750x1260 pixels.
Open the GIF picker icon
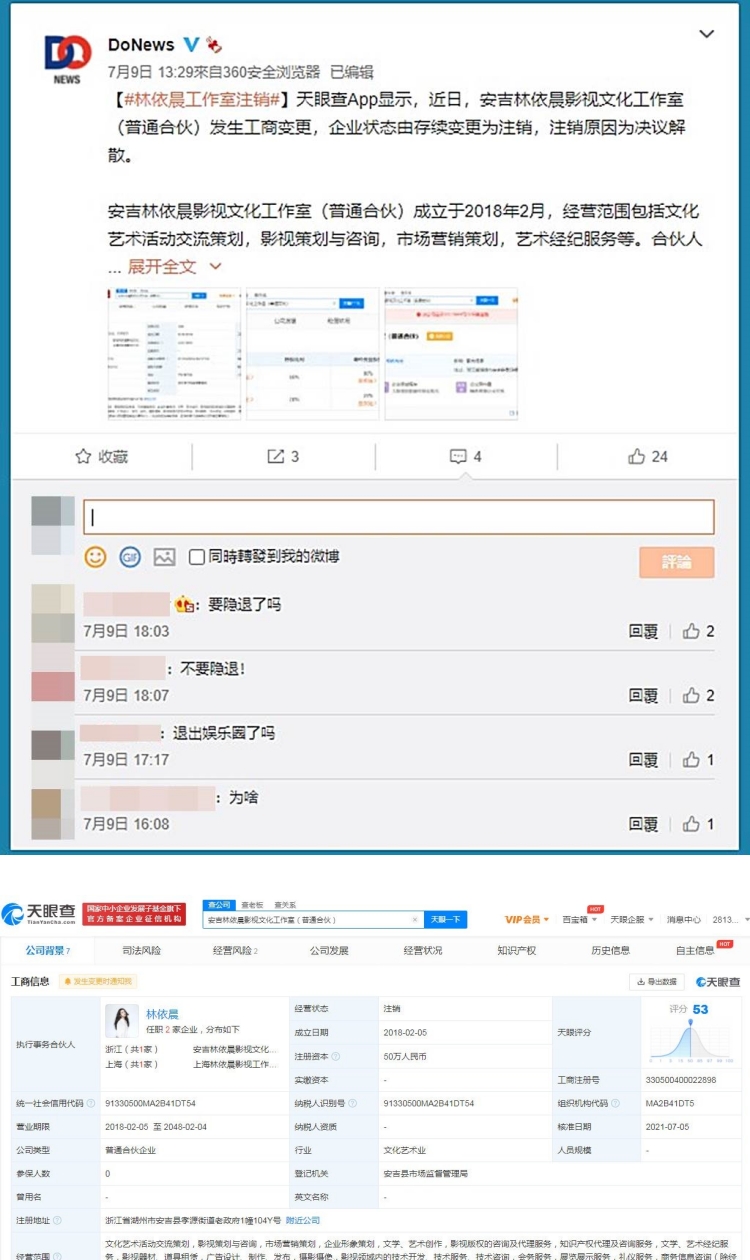click(x=130, y=558)
